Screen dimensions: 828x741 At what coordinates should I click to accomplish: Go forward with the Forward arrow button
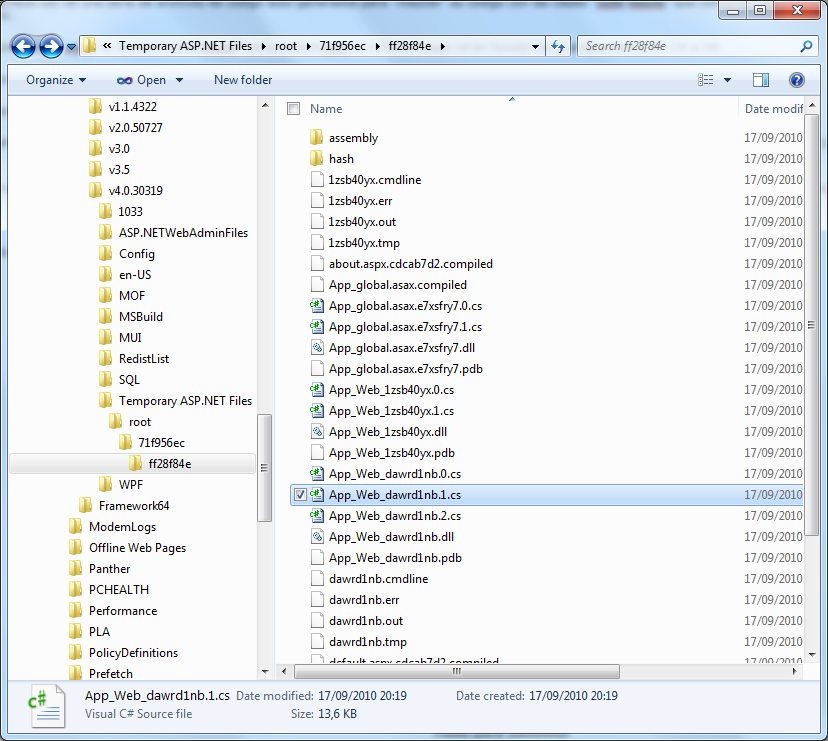(x=51, y=46)
